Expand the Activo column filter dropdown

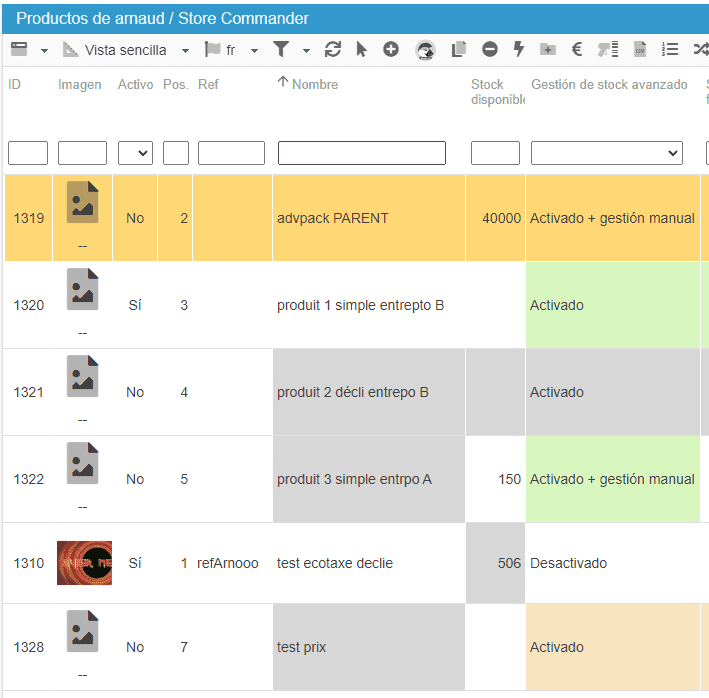[x=135, y=153]
